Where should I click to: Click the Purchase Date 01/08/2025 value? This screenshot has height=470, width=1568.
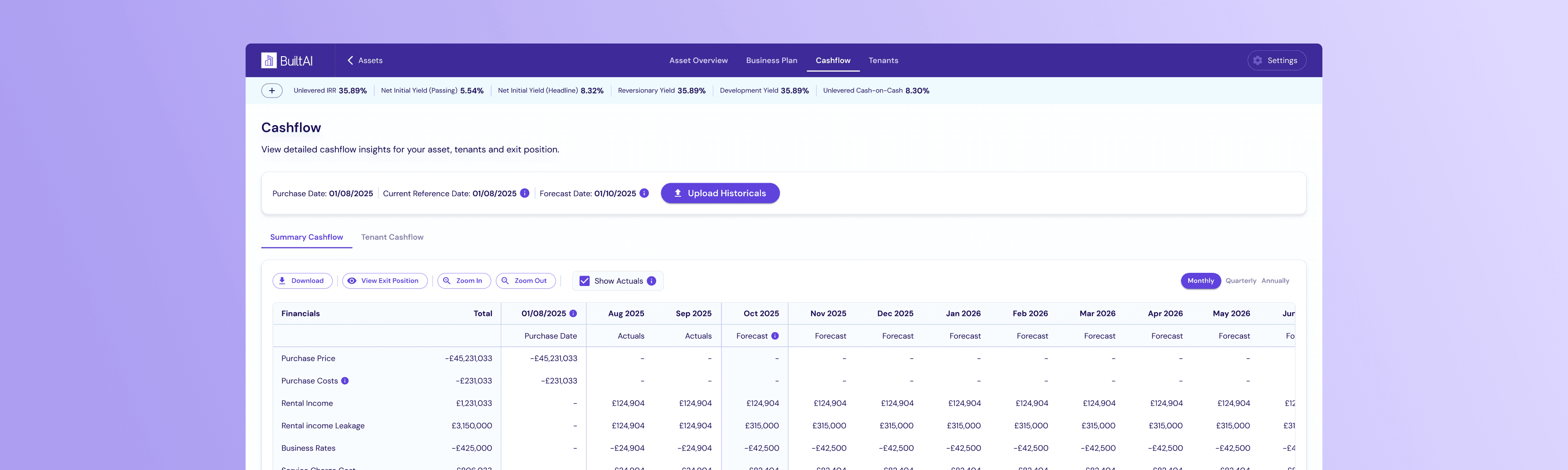[351, 194]
